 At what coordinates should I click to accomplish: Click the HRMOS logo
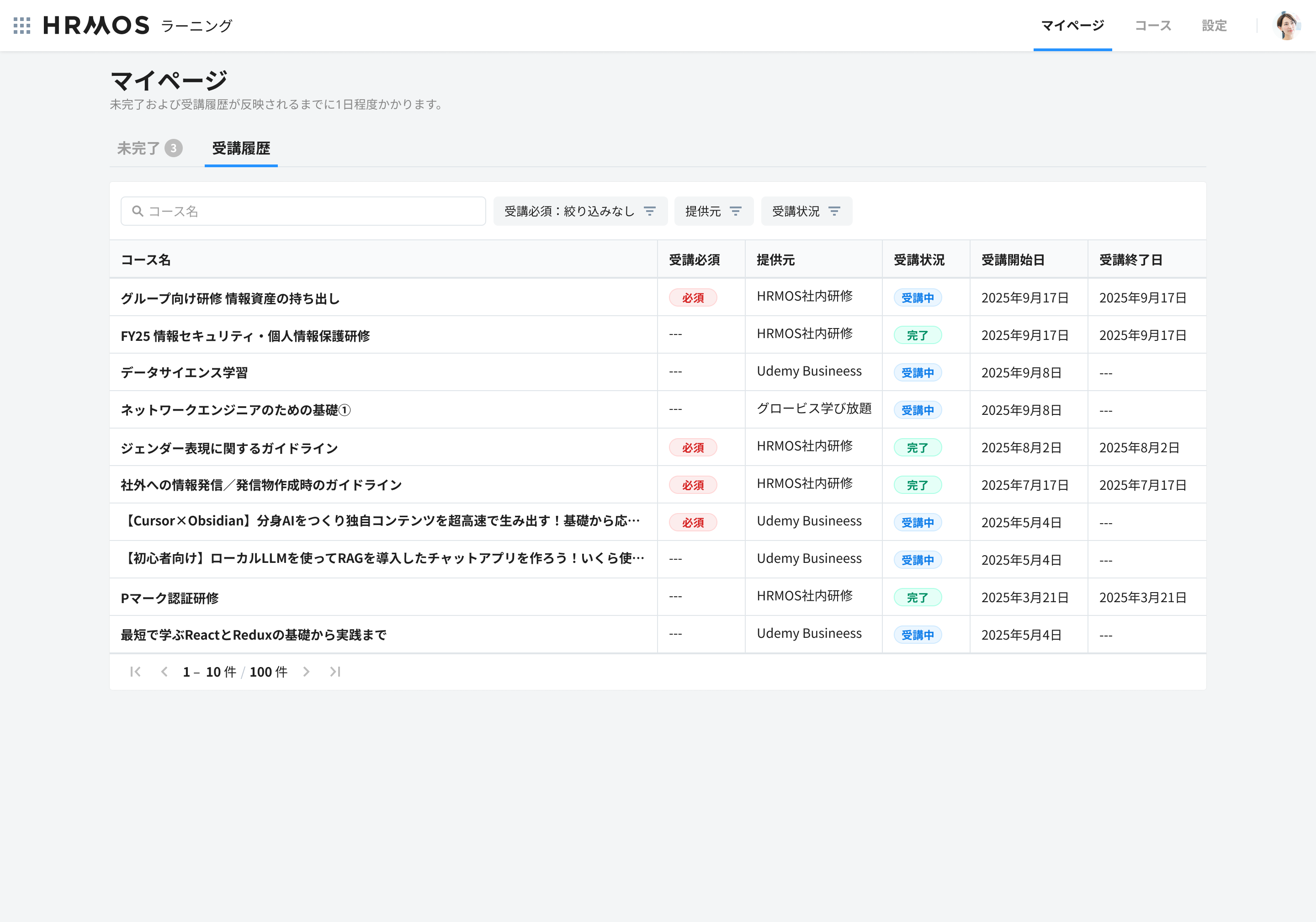(96, 25)
